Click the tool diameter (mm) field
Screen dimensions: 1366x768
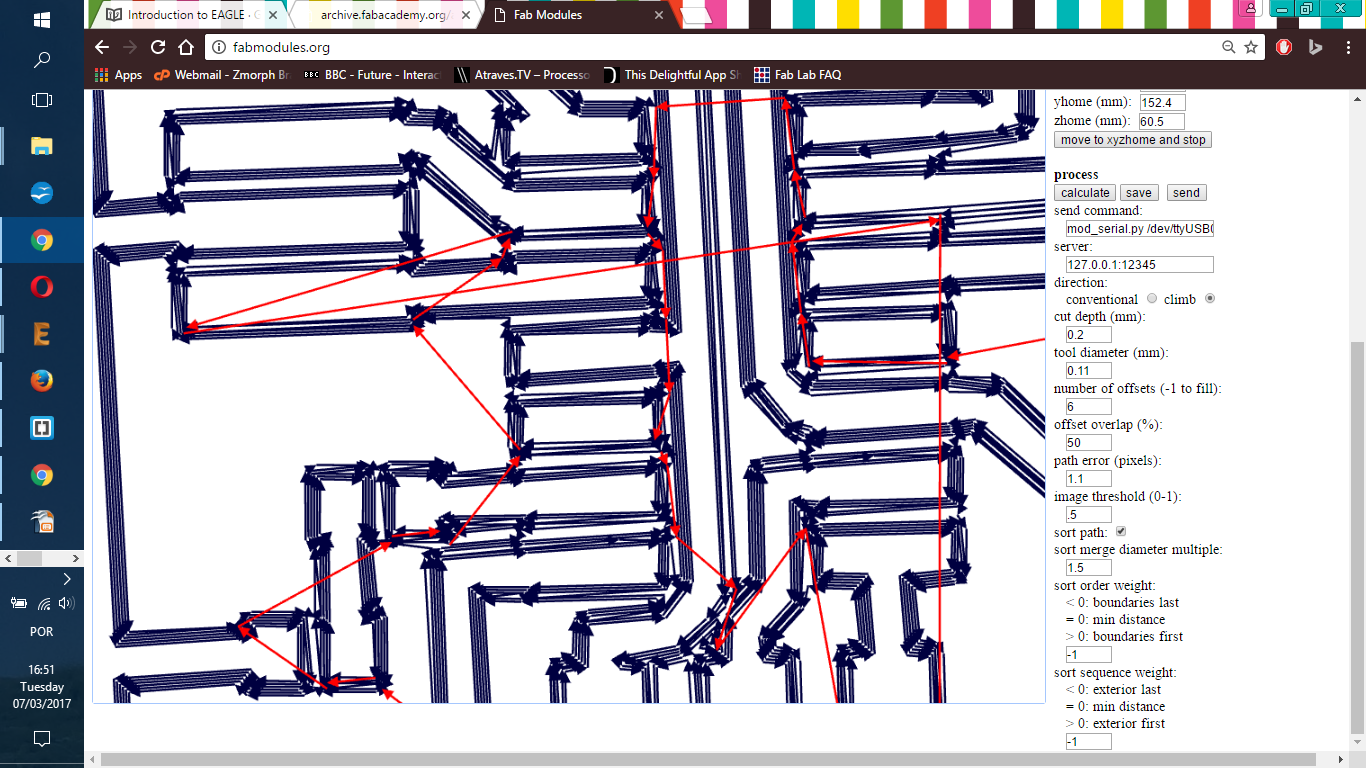pyautogui.click(x=1089, y=371)
